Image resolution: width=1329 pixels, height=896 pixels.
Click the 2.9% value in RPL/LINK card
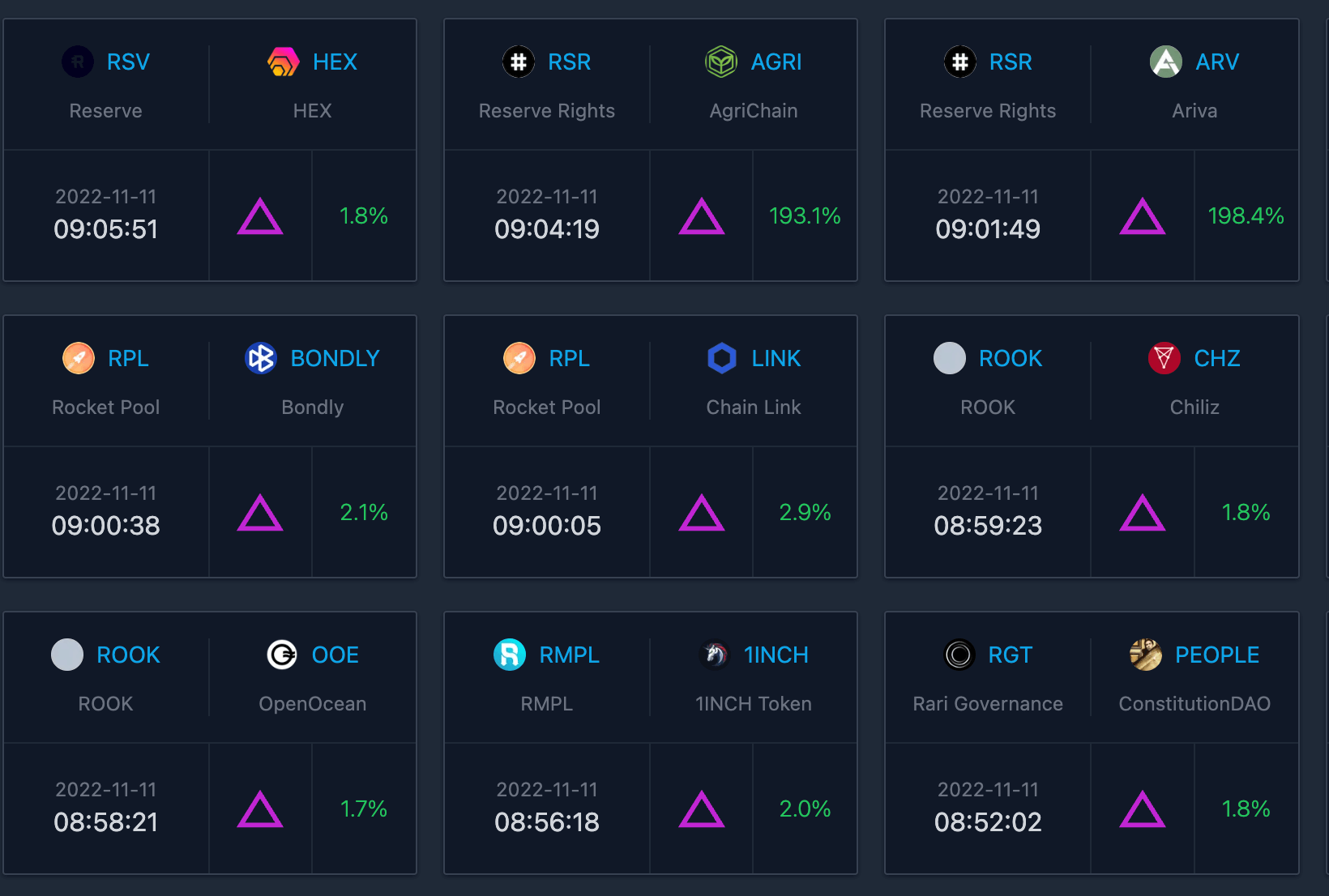[x=805, y=512]
